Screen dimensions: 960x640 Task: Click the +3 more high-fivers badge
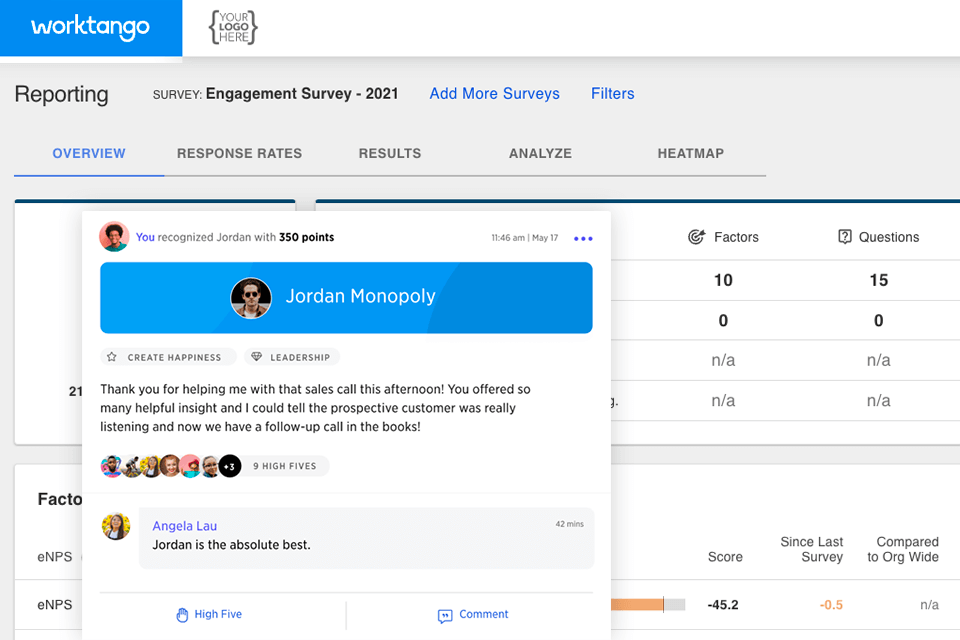tap(230, 466)
